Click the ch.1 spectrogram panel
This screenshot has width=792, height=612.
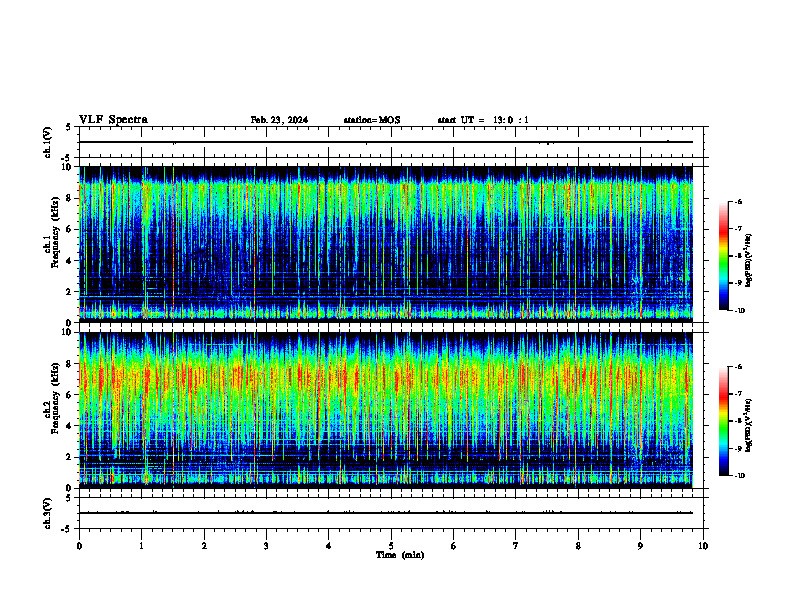pyautogui.click(x=386, y=244)
